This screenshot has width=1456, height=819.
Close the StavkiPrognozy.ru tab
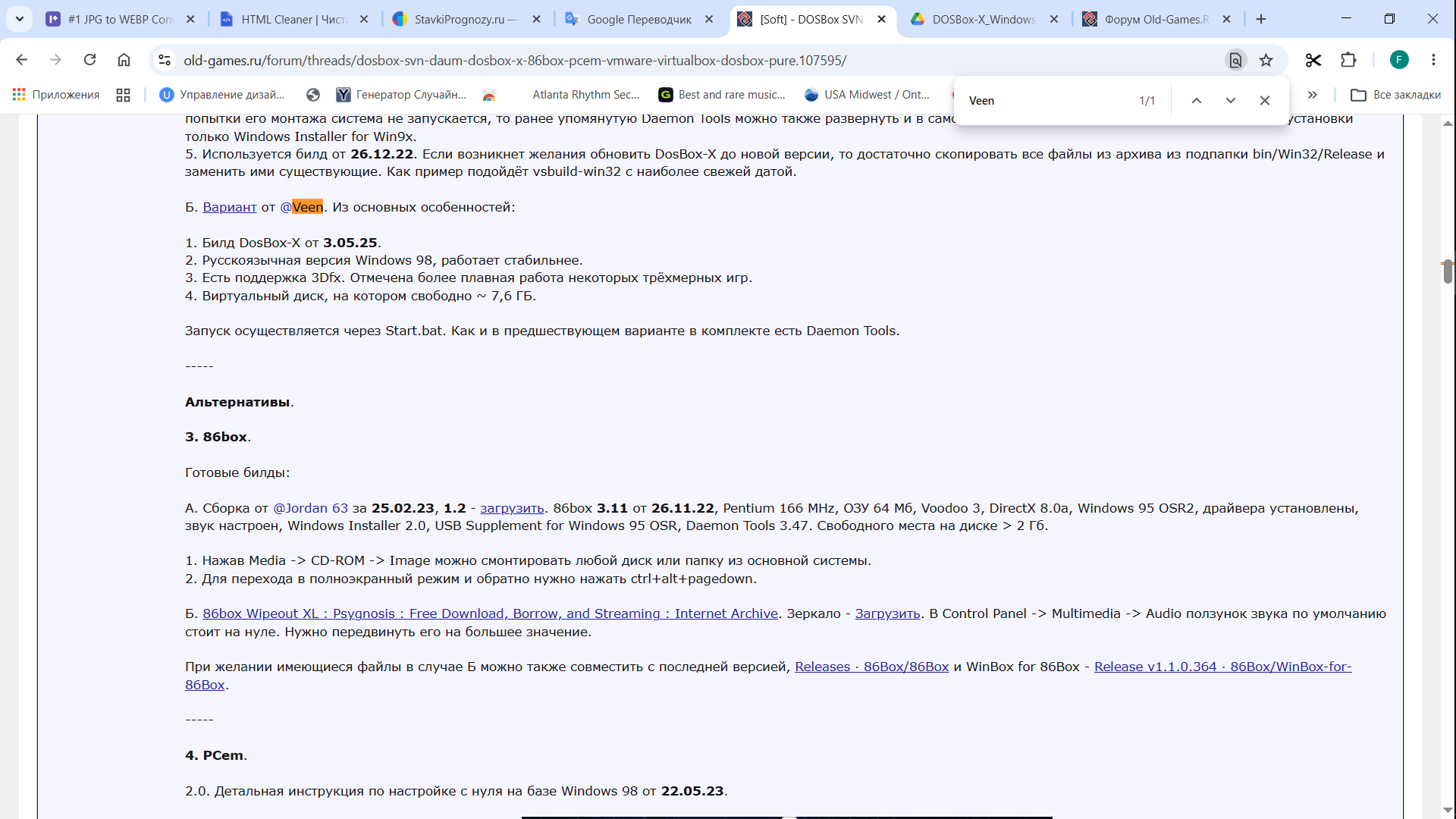click(x=537, y=19)
